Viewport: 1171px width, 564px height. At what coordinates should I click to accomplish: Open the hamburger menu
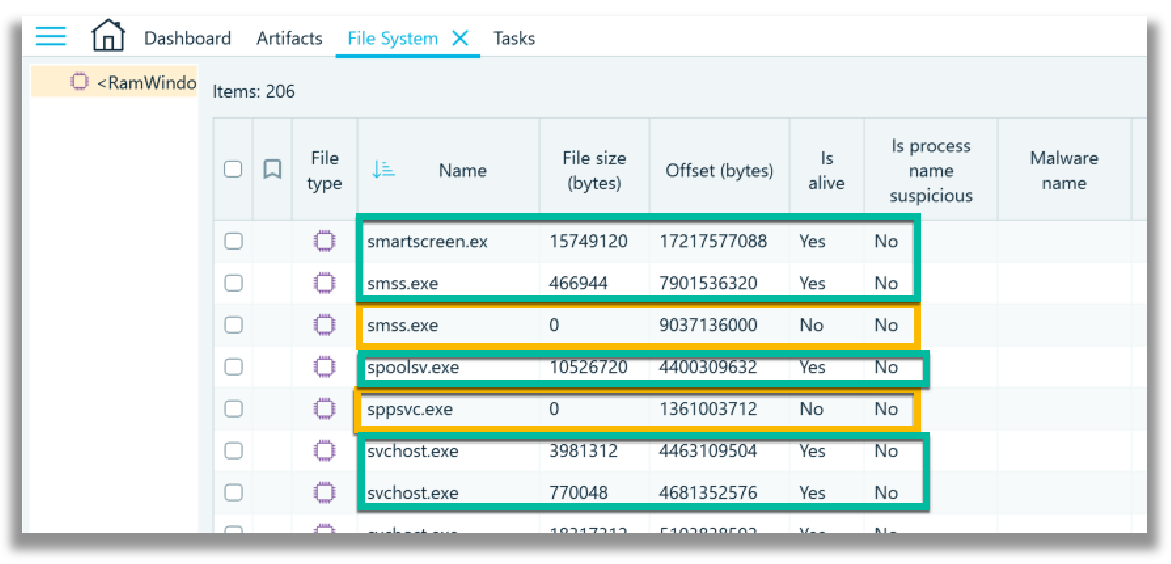click(51, 36)
